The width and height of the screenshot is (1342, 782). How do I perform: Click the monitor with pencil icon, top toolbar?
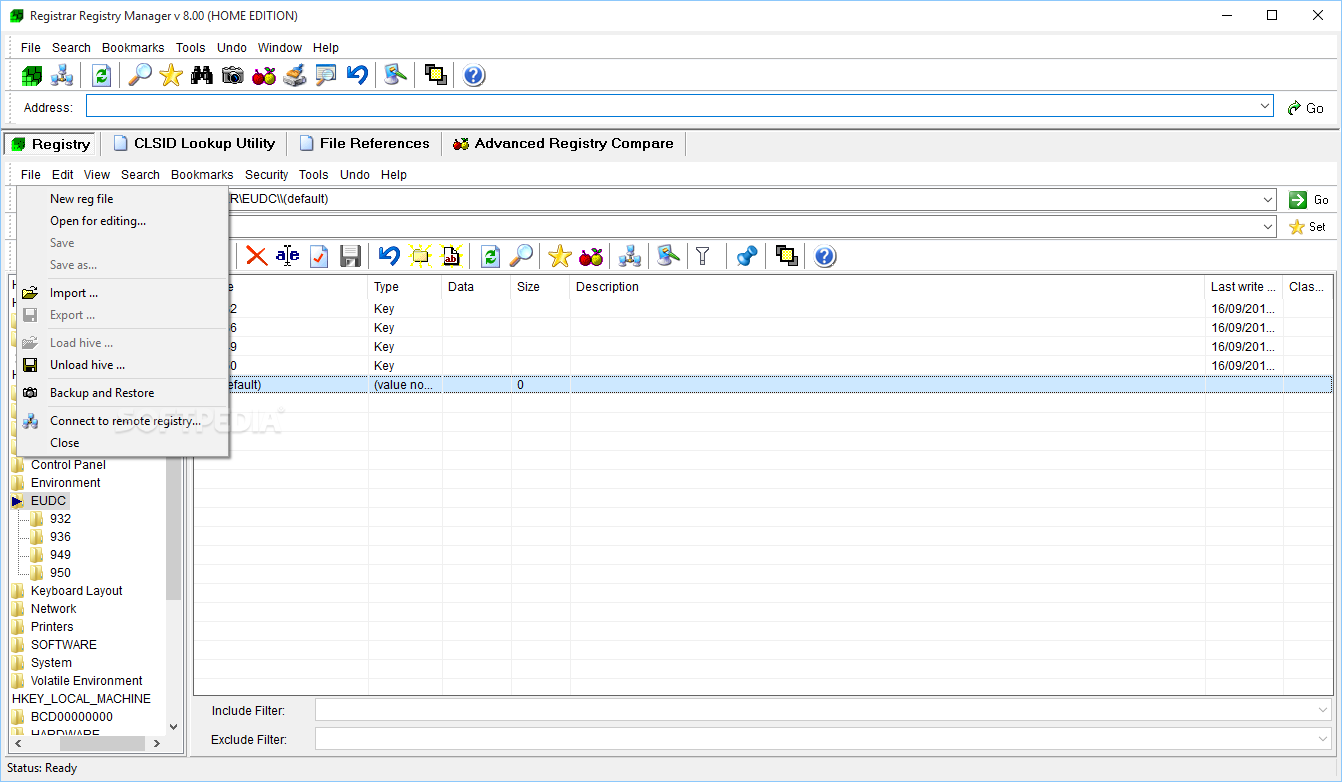click(x=396, y=75)
